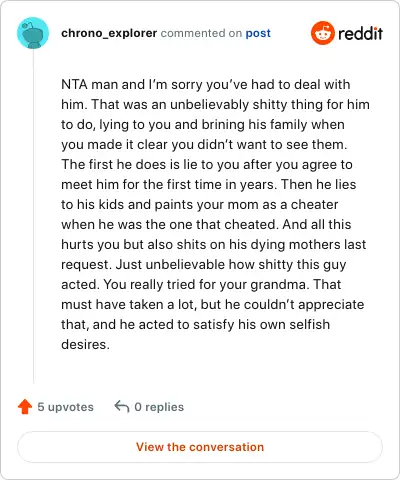Click the line 'must have taken a lot'
This screenshot has width=400, height=480.
click(212, 305)
